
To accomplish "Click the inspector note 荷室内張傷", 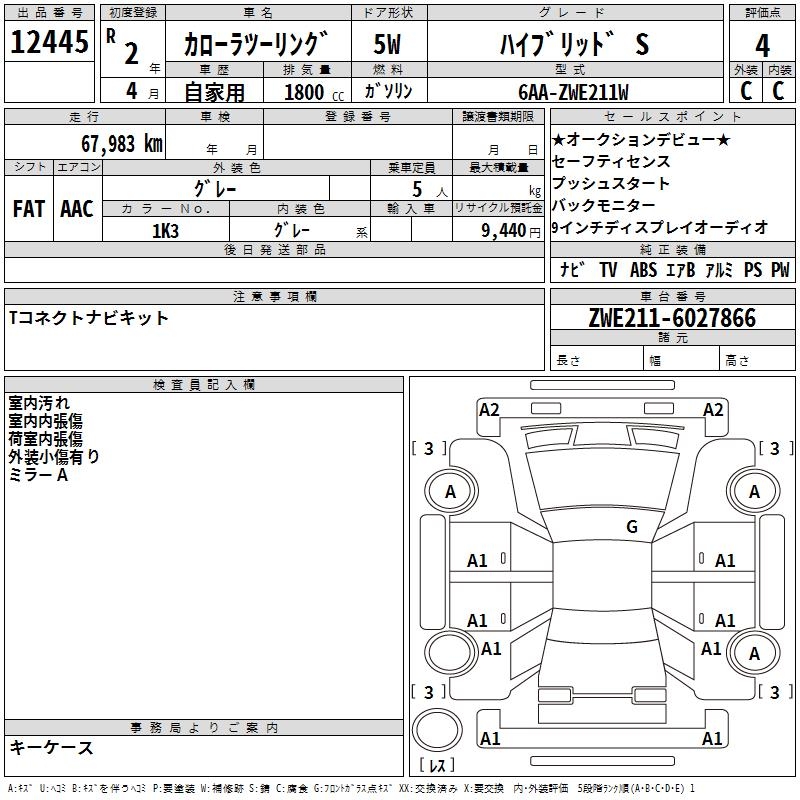I will 45,439.
